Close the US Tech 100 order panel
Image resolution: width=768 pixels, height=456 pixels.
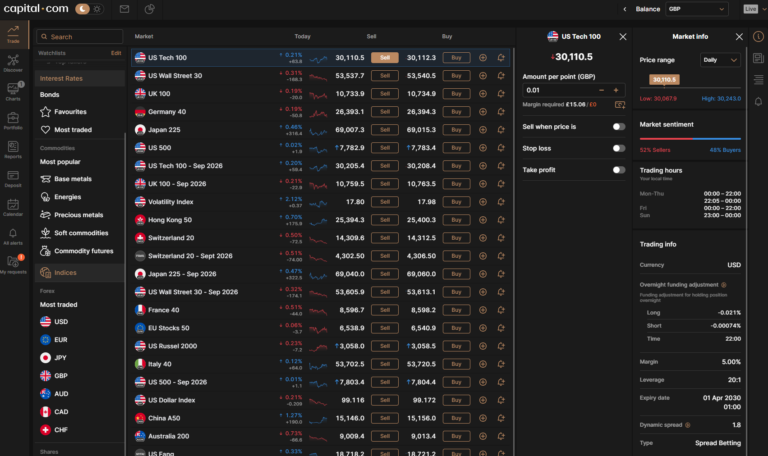623,37
